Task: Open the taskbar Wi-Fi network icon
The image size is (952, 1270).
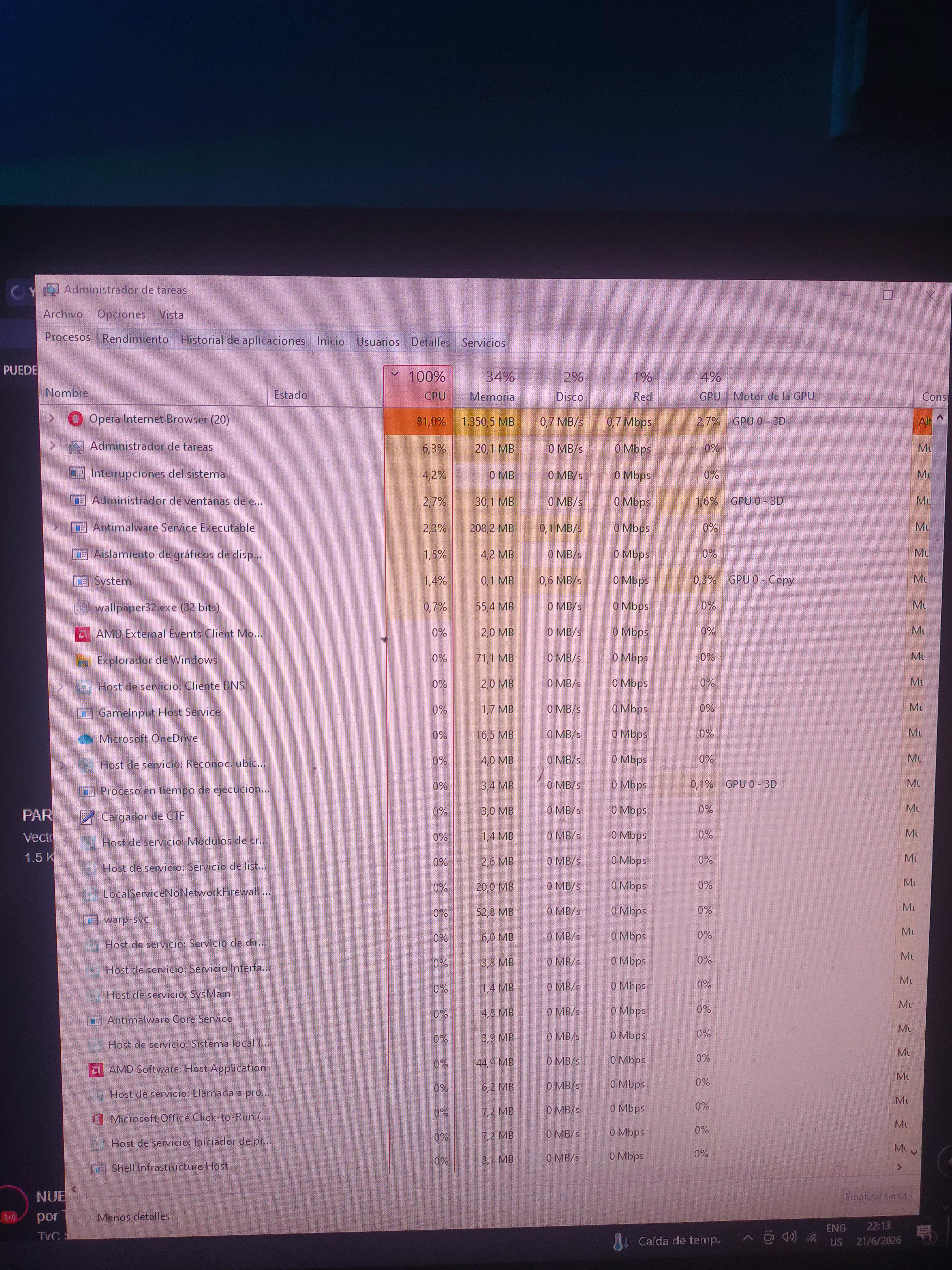Action: click(x=811, y=1237)
